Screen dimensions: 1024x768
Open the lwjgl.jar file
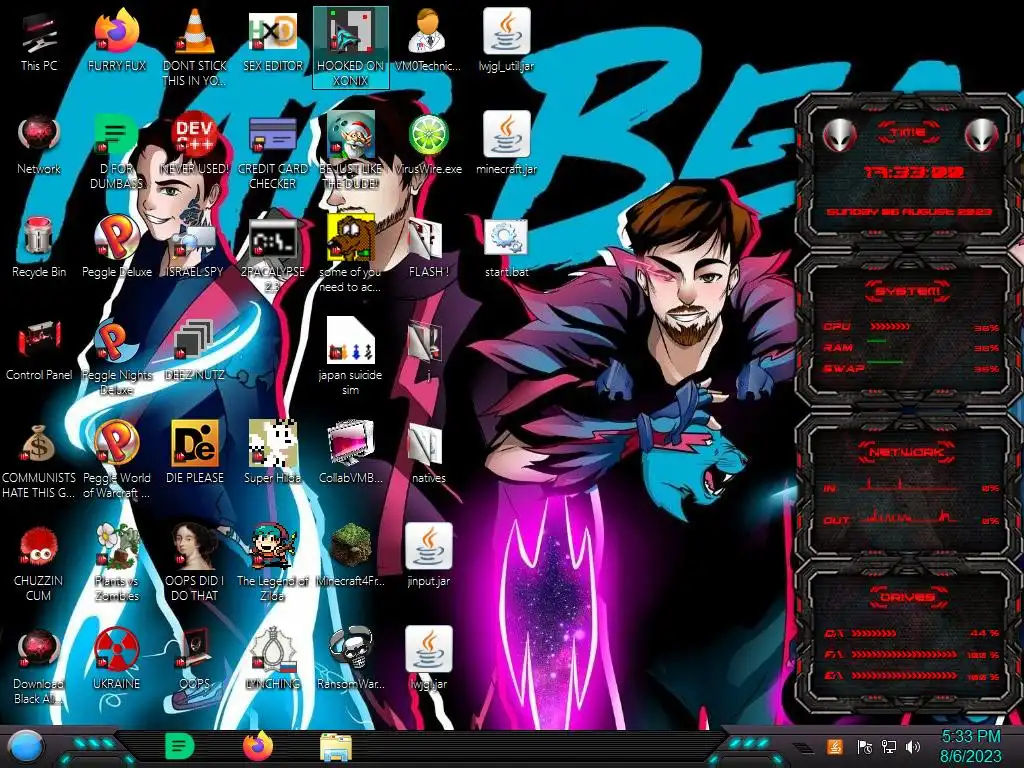[428, 658]
